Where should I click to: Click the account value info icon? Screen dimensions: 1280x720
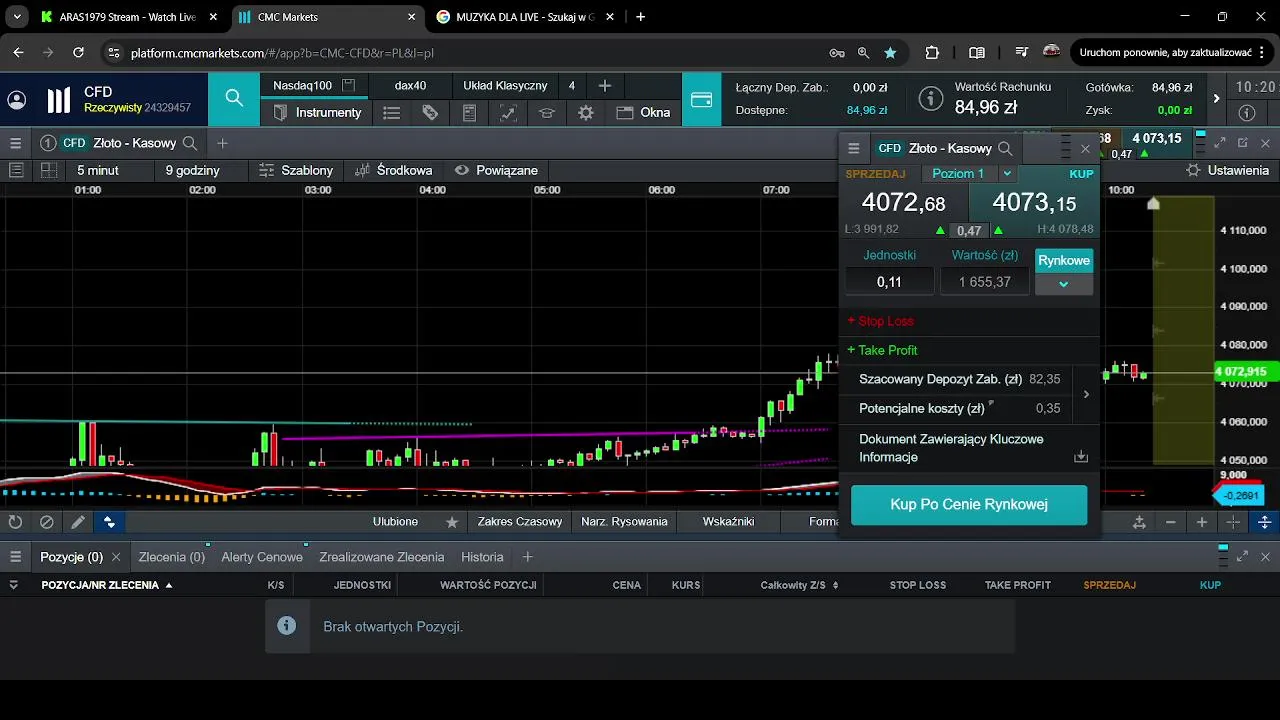pos(931,99)
